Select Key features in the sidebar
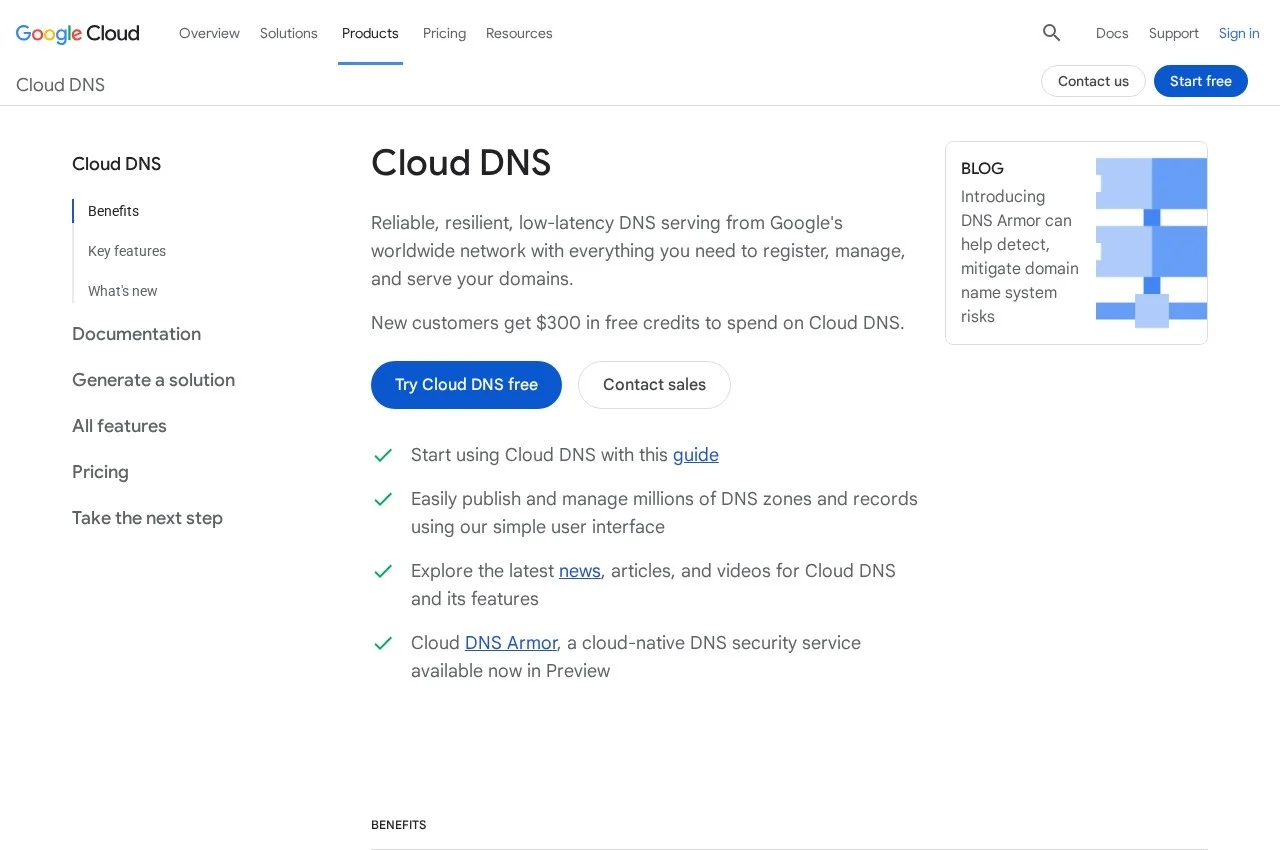The image size is (1280, 850). pyautogui.click(x=127, y=251)
